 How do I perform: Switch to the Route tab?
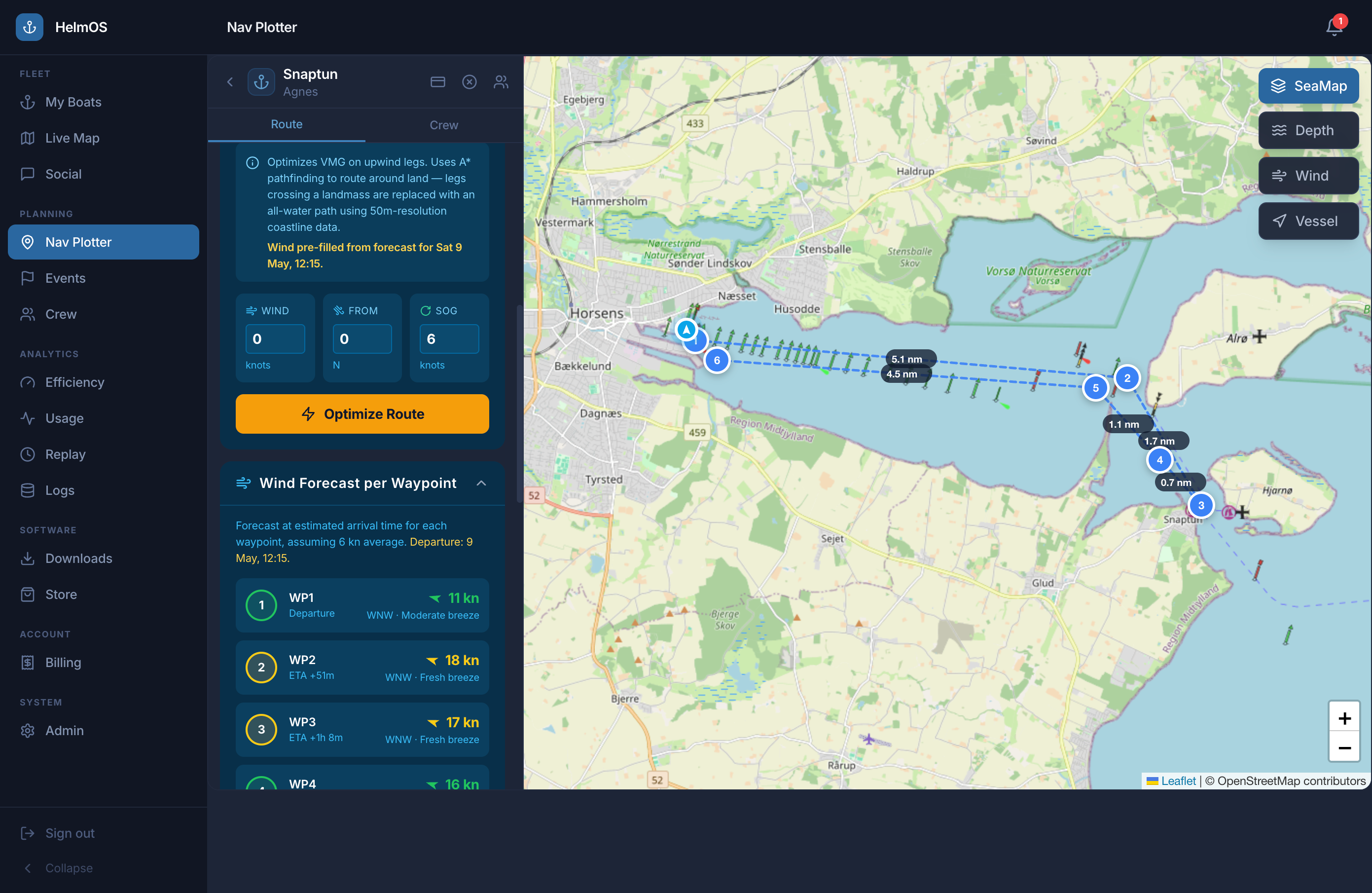coord(287,125)
